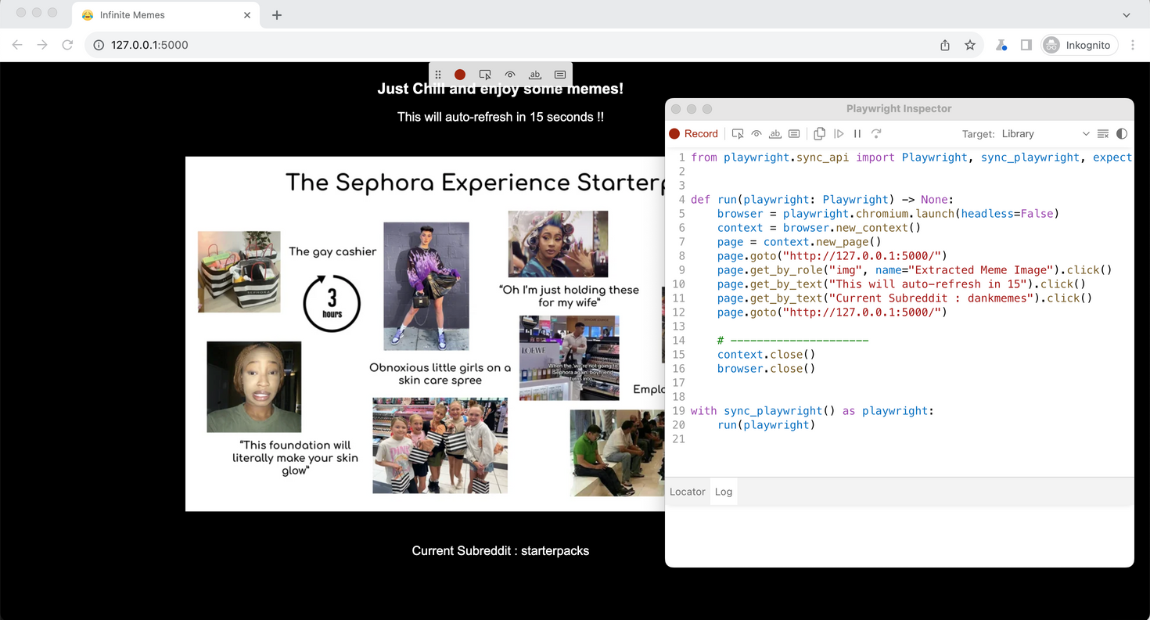Clear the recorded code in Inspector
The image size is (1150, 620).
[x=1103, y=134]
